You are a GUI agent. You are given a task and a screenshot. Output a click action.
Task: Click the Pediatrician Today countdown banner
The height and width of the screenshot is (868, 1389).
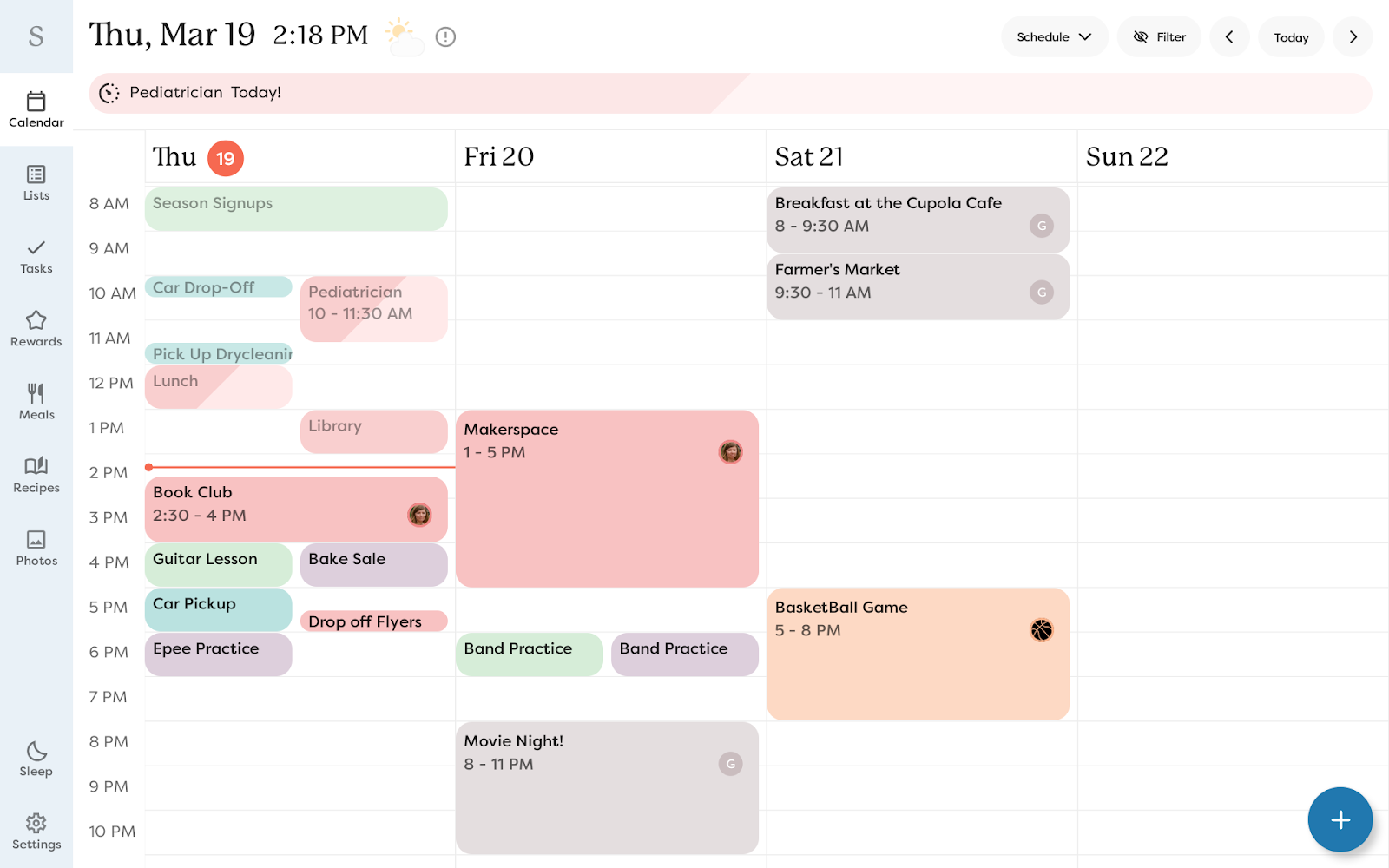tap(729, 93)
